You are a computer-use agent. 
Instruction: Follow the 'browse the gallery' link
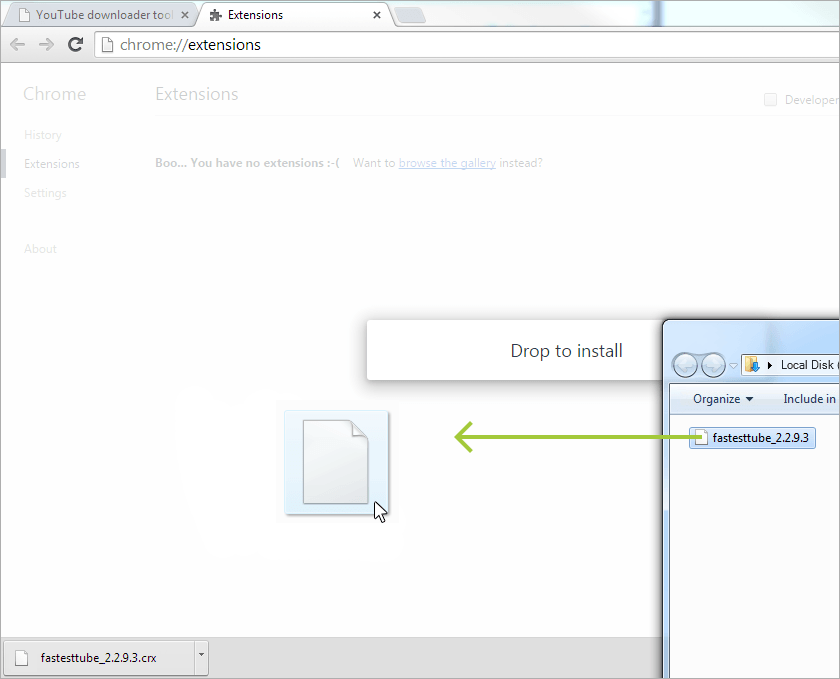[x=447, y=163]
